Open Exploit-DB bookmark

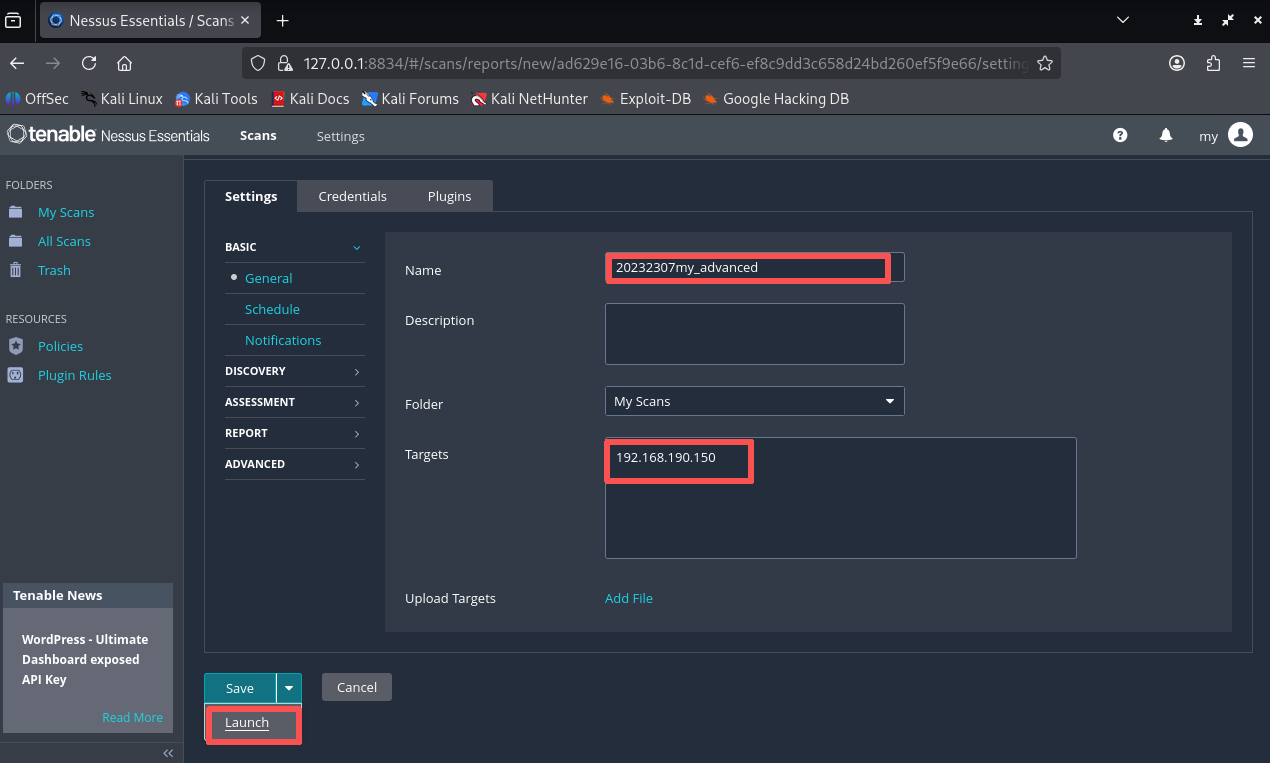[x=646, y=98]
